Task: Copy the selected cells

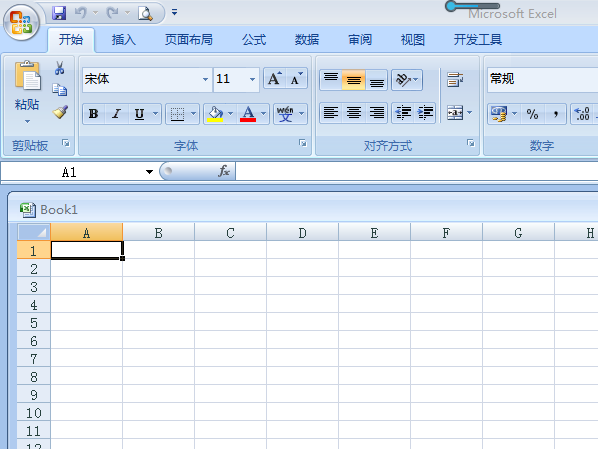Action: pos(59,90)
